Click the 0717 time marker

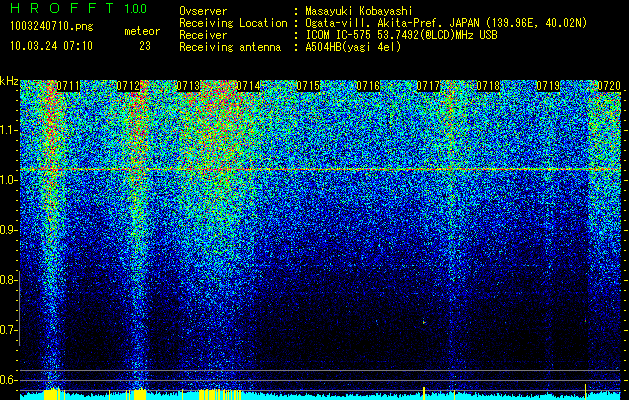click(428, 86)
